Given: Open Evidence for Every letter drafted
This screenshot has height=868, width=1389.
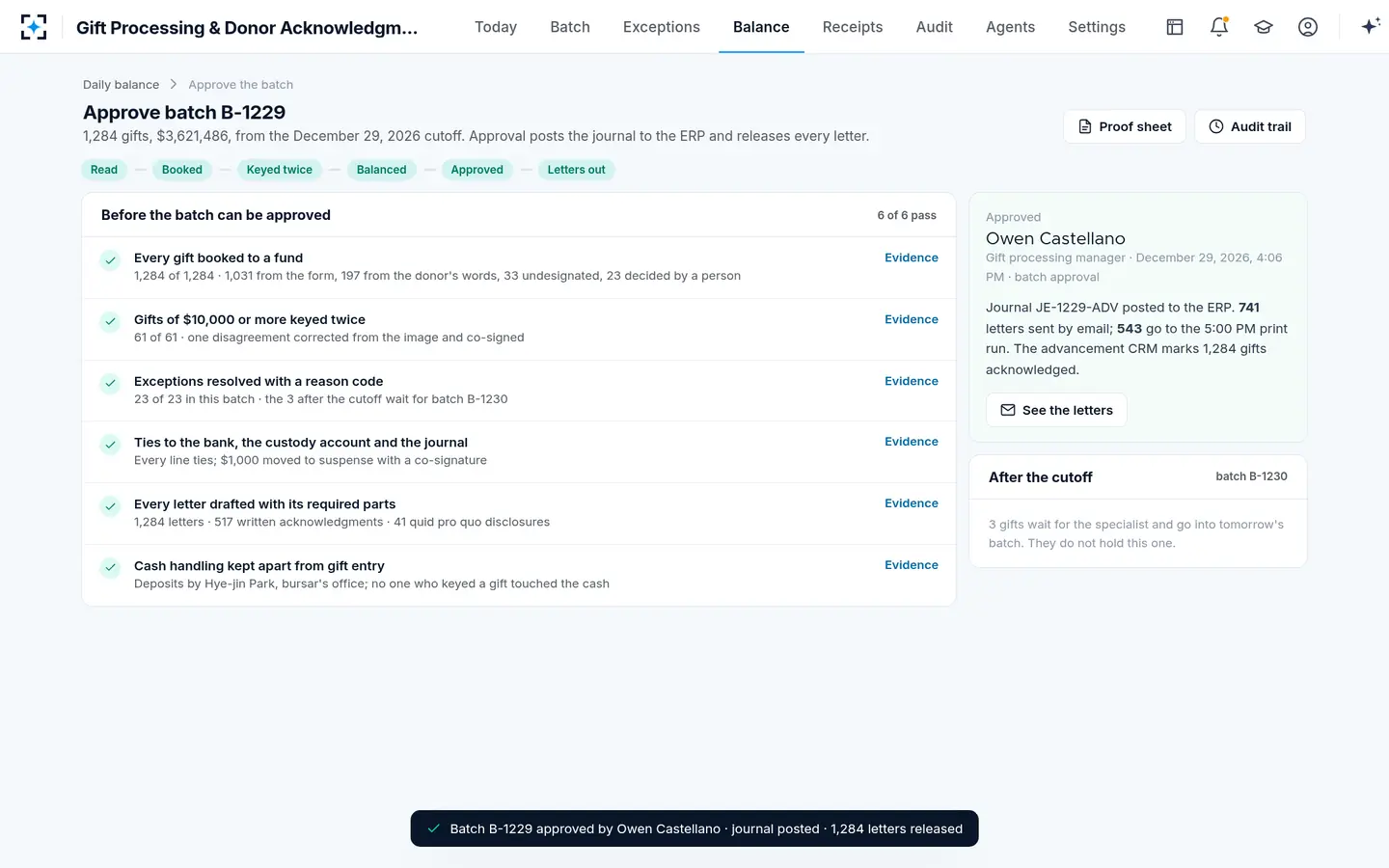Looking at the screenshot, I should tap(912, 503).
